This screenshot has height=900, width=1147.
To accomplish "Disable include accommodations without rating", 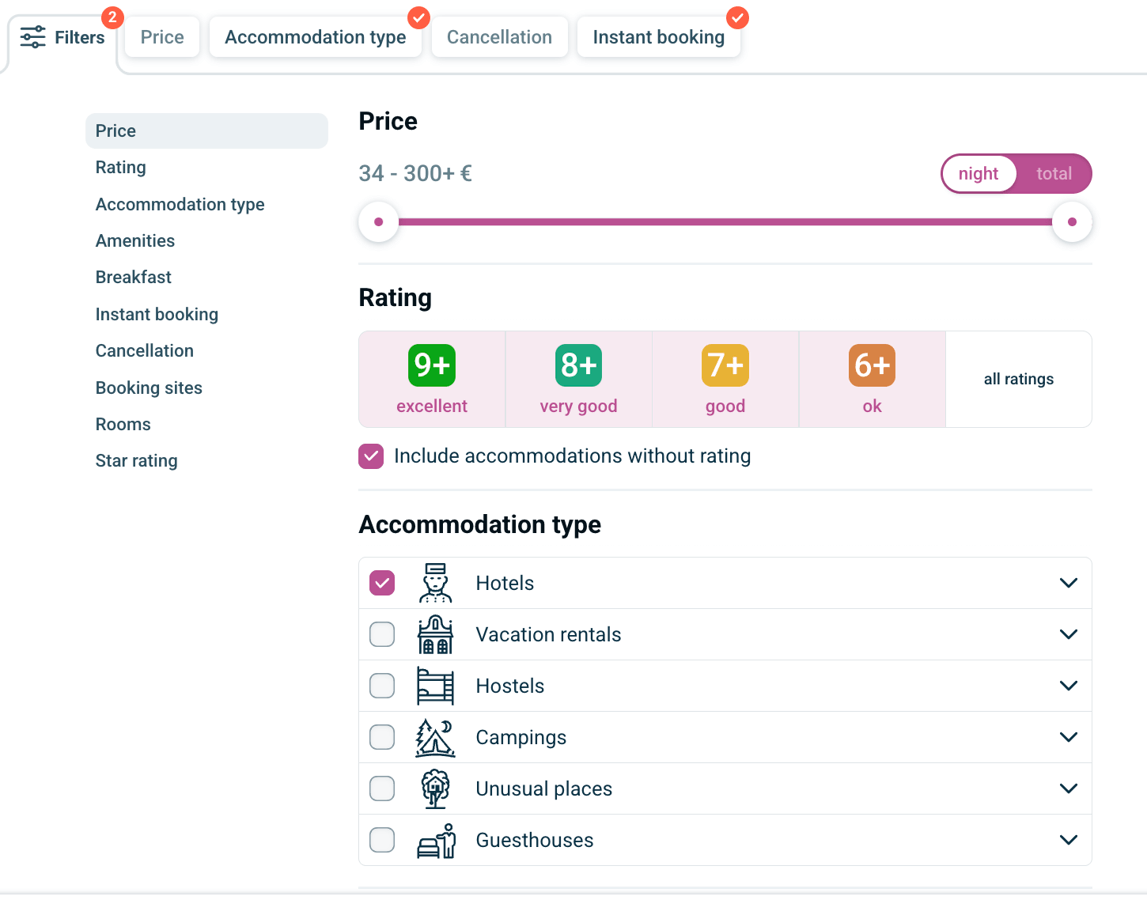I will pyautogui.click(x=371, y=456).
